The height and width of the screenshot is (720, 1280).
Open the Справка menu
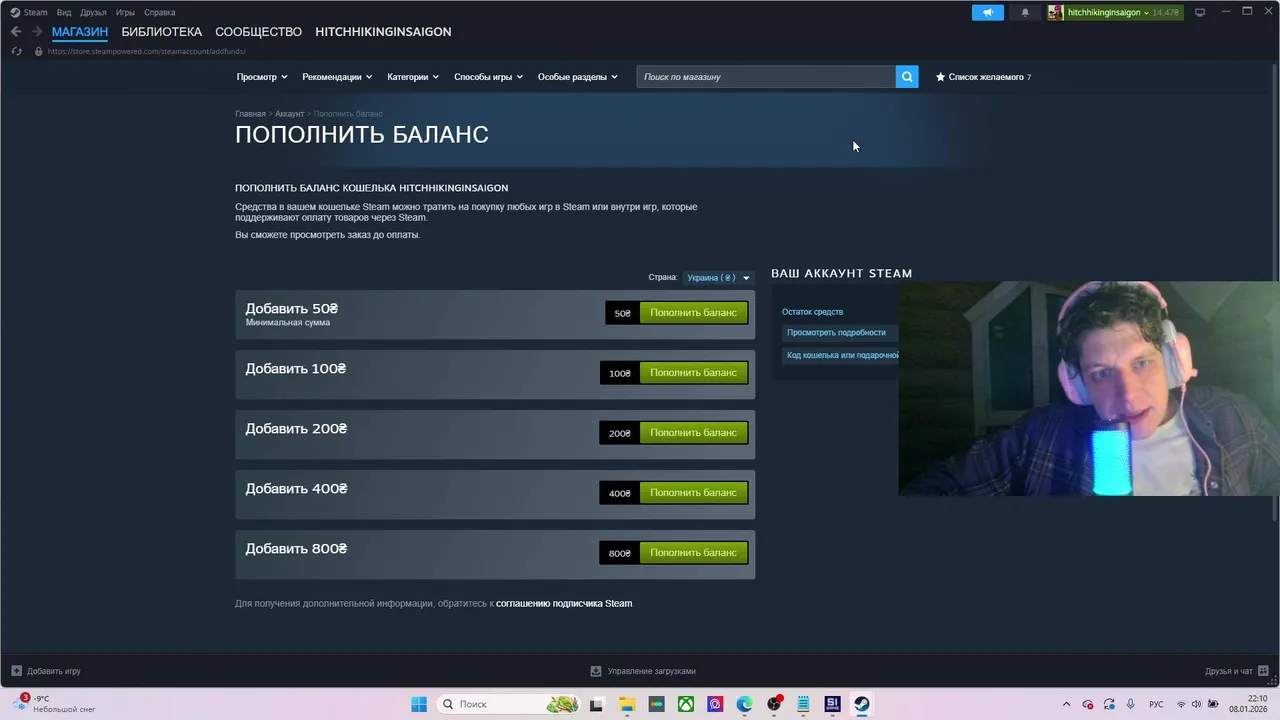point(160,12)
